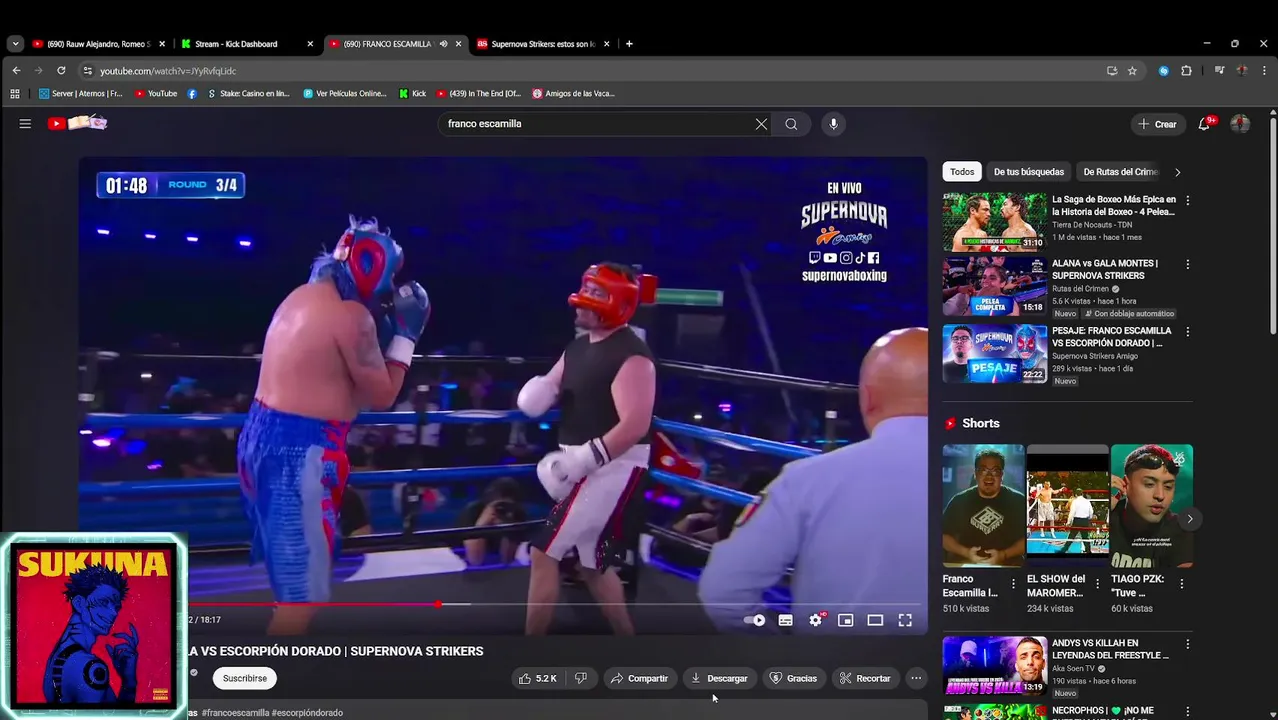This screenshot has height=720, width=1278.
Task: Open Chrome media control icon
Action: coord(1219,71)
